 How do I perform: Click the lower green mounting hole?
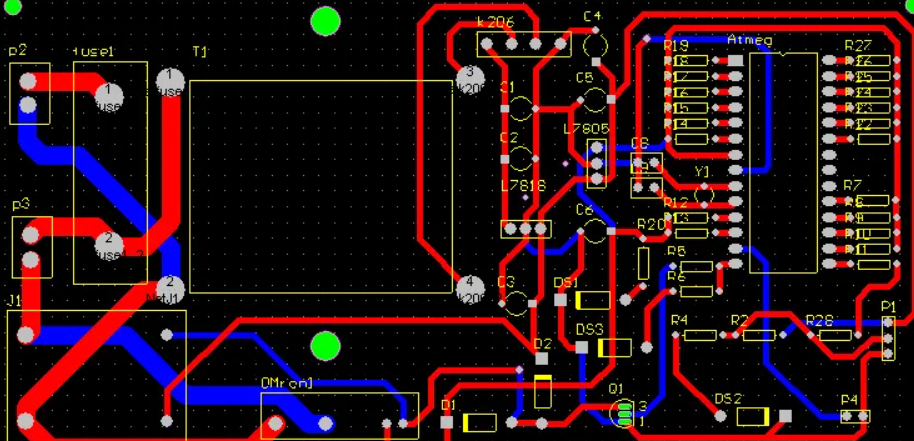(325, 346)
